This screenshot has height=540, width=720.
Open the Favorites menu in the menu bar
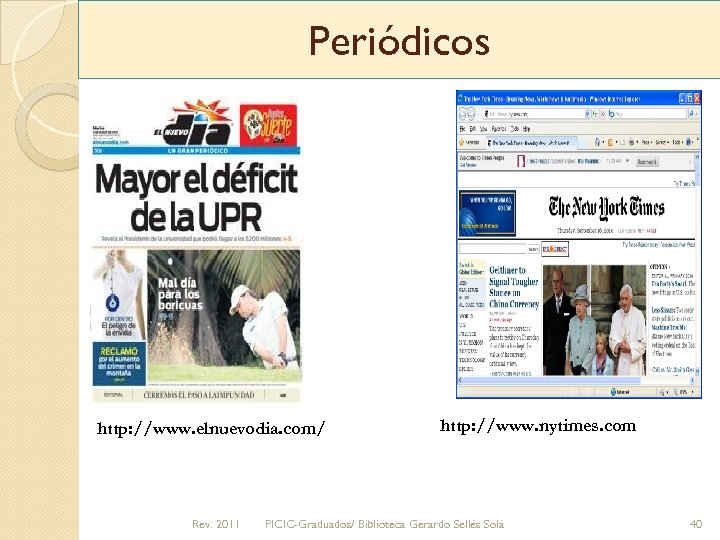(x=499, y=129)
